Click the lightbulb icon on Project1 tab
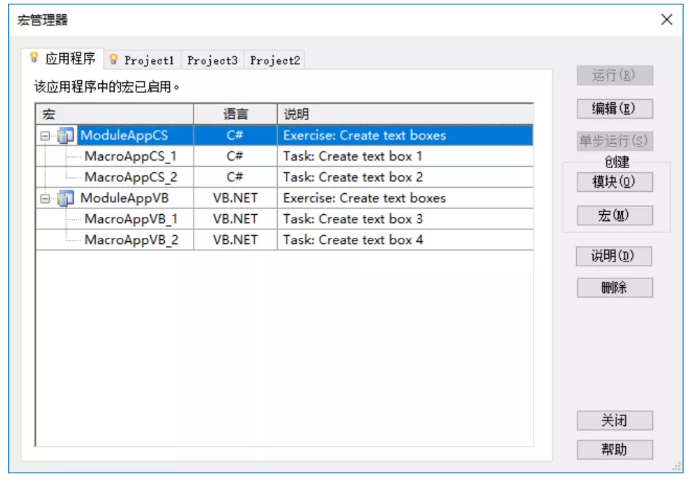692x479 pixels. pos(113,59)
